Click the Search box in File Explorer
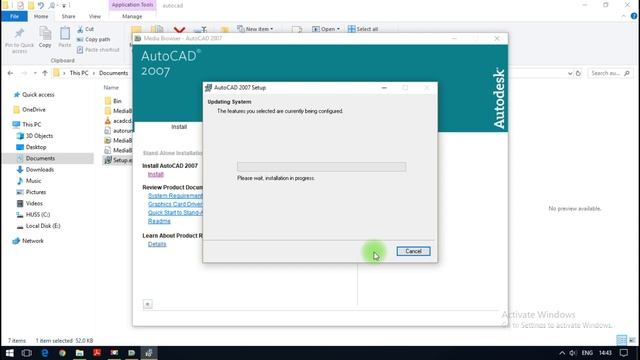640x360 pixels. 610,73
